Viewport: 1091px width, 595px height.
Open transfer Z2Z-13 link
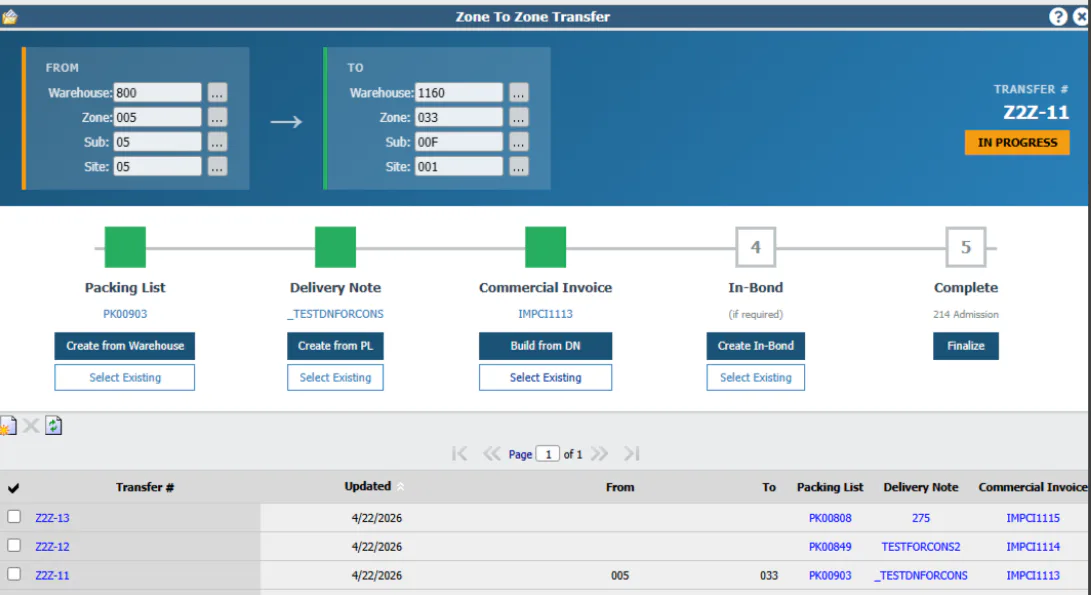[52, 518]
